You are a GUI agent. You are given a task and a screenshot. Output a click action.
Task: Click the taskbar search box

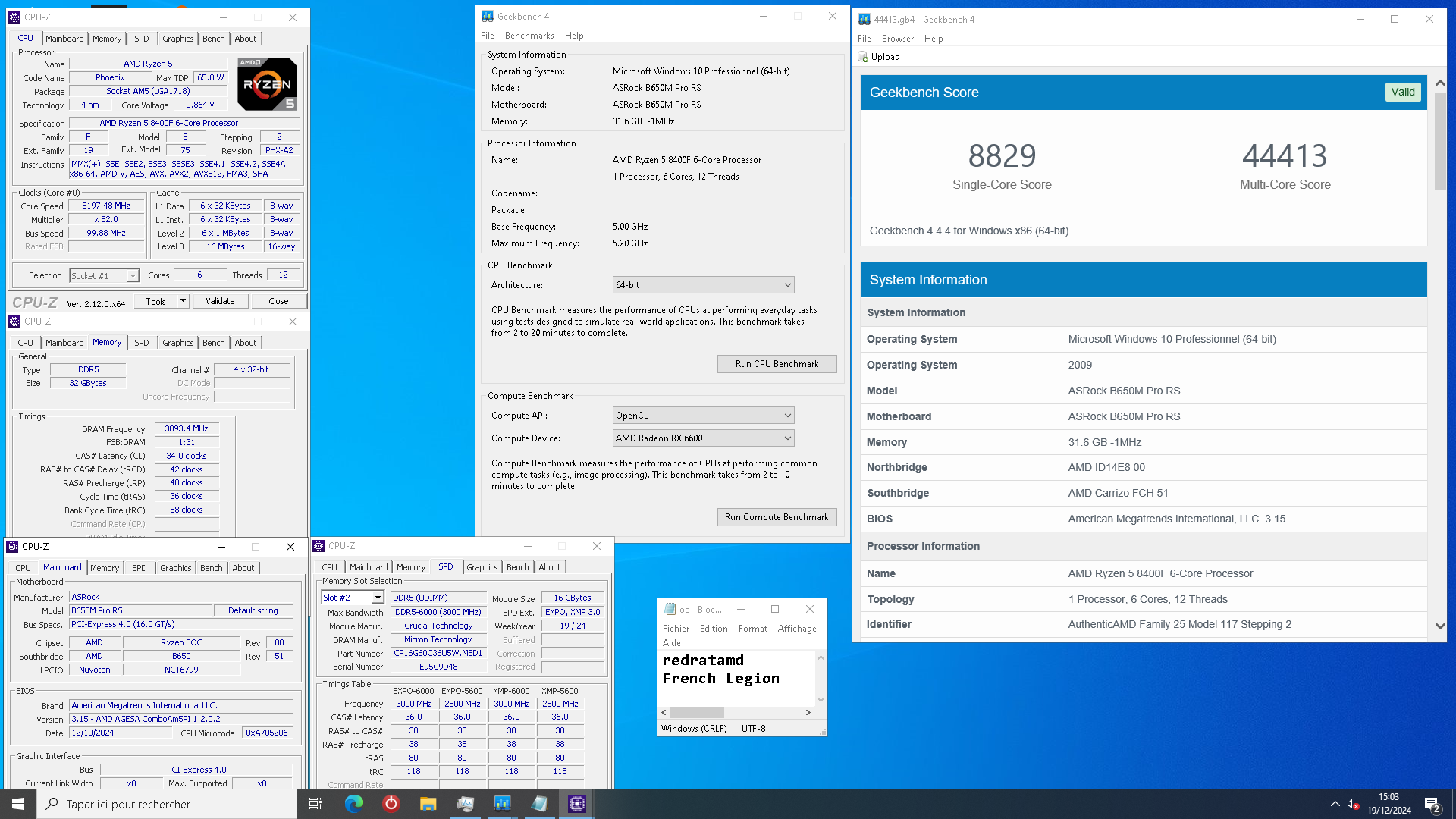(167, 804)
